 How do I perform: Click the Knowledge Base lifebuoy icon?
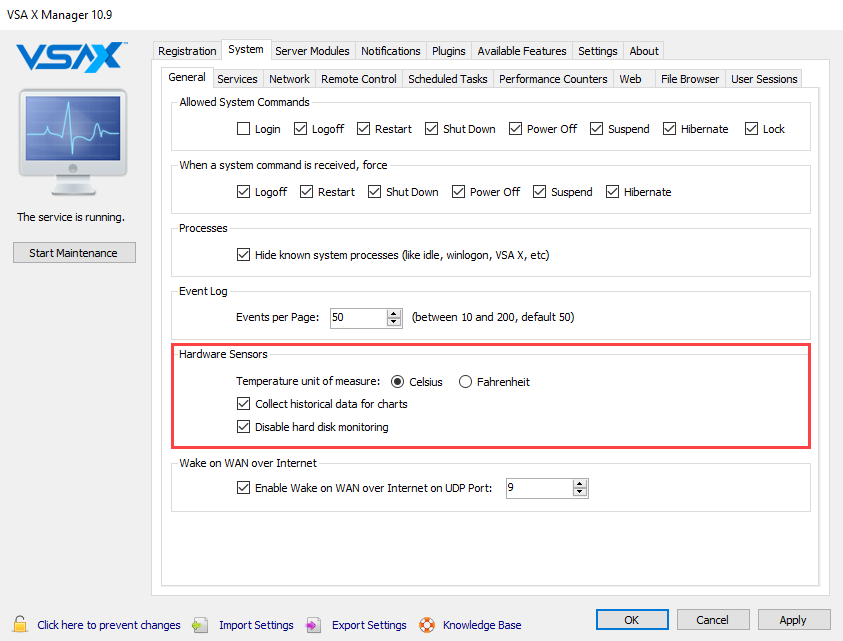tap(427, 625)
